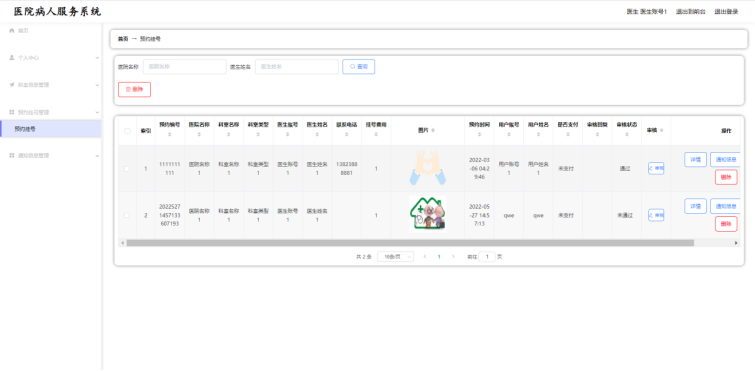Image resolution: width=755 pixels, height=371 pixels.
Task: Click 退出到前台 in the top bar
Action: click(x=690, y=12)
